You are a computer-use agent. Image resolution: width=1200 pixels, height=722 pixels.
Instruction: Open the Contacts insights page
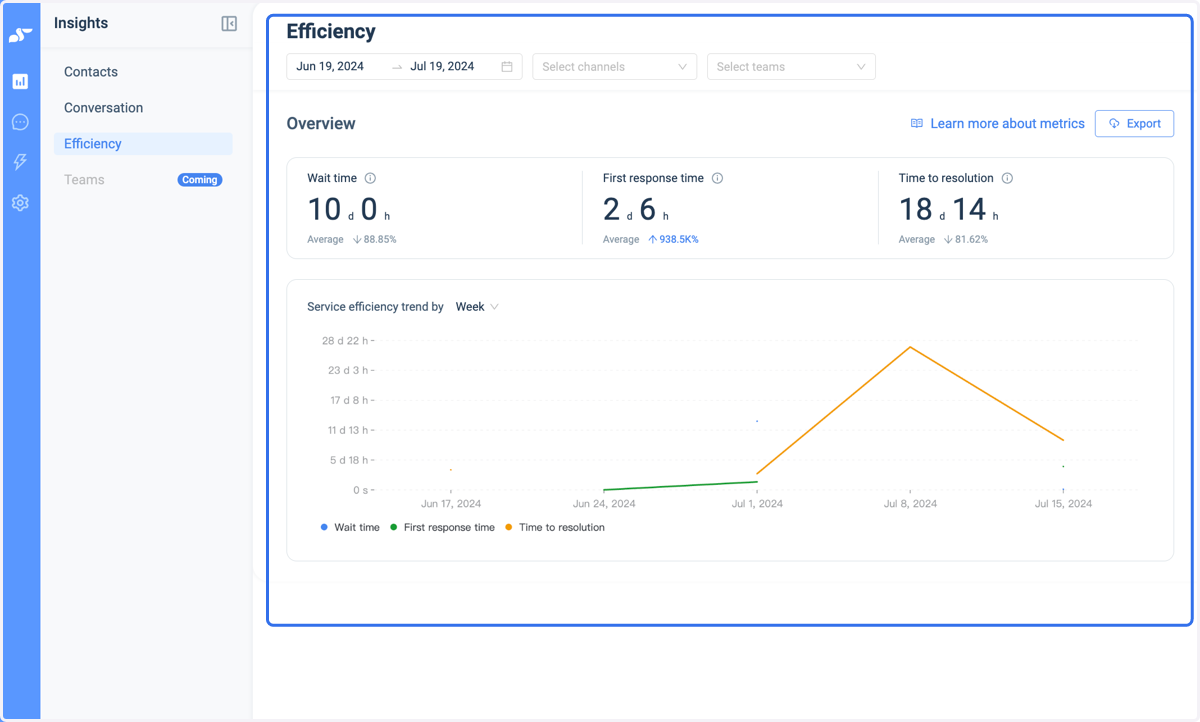pos(91,72)
